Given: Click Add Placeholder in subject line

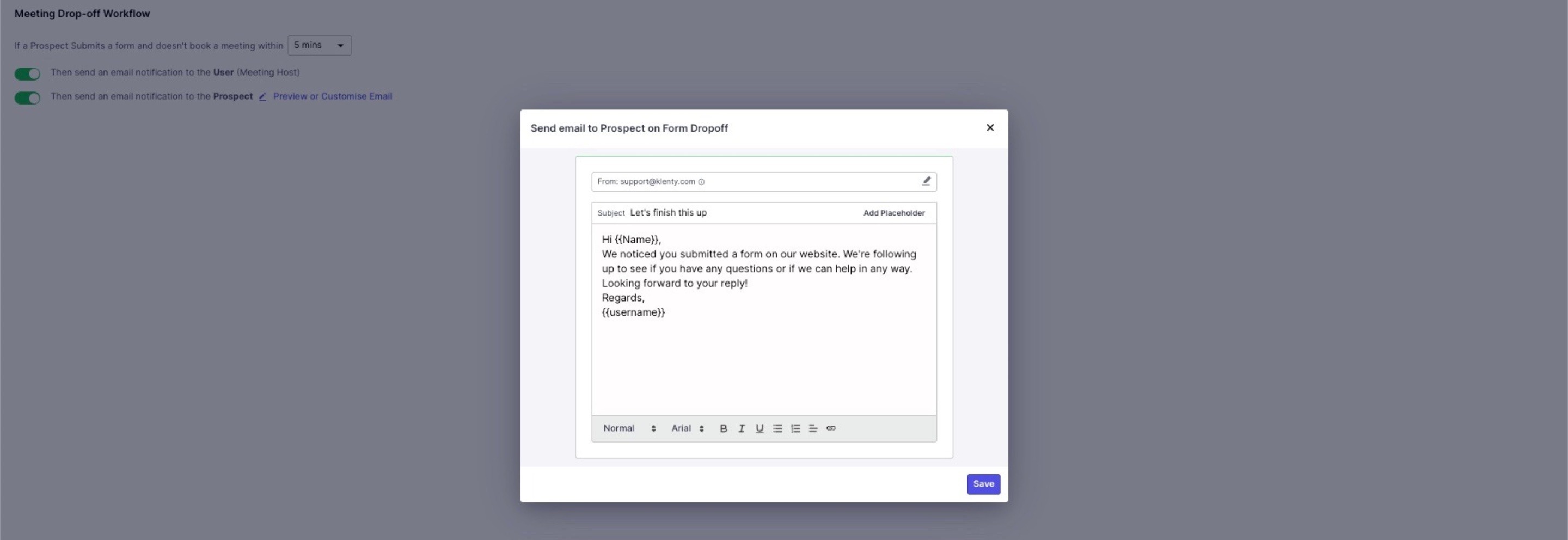Looking at the screenshot, I should pos(893,213).
